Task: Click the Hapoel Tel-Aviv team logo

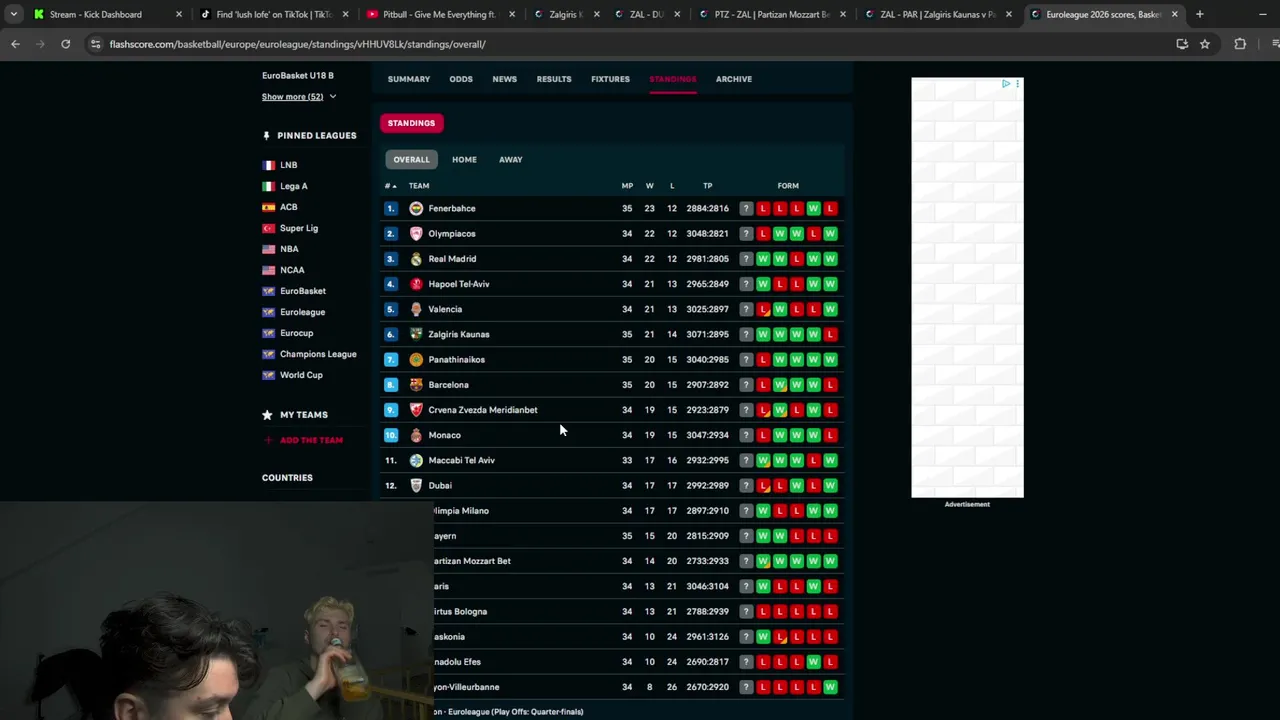Action: pos(416,284)
